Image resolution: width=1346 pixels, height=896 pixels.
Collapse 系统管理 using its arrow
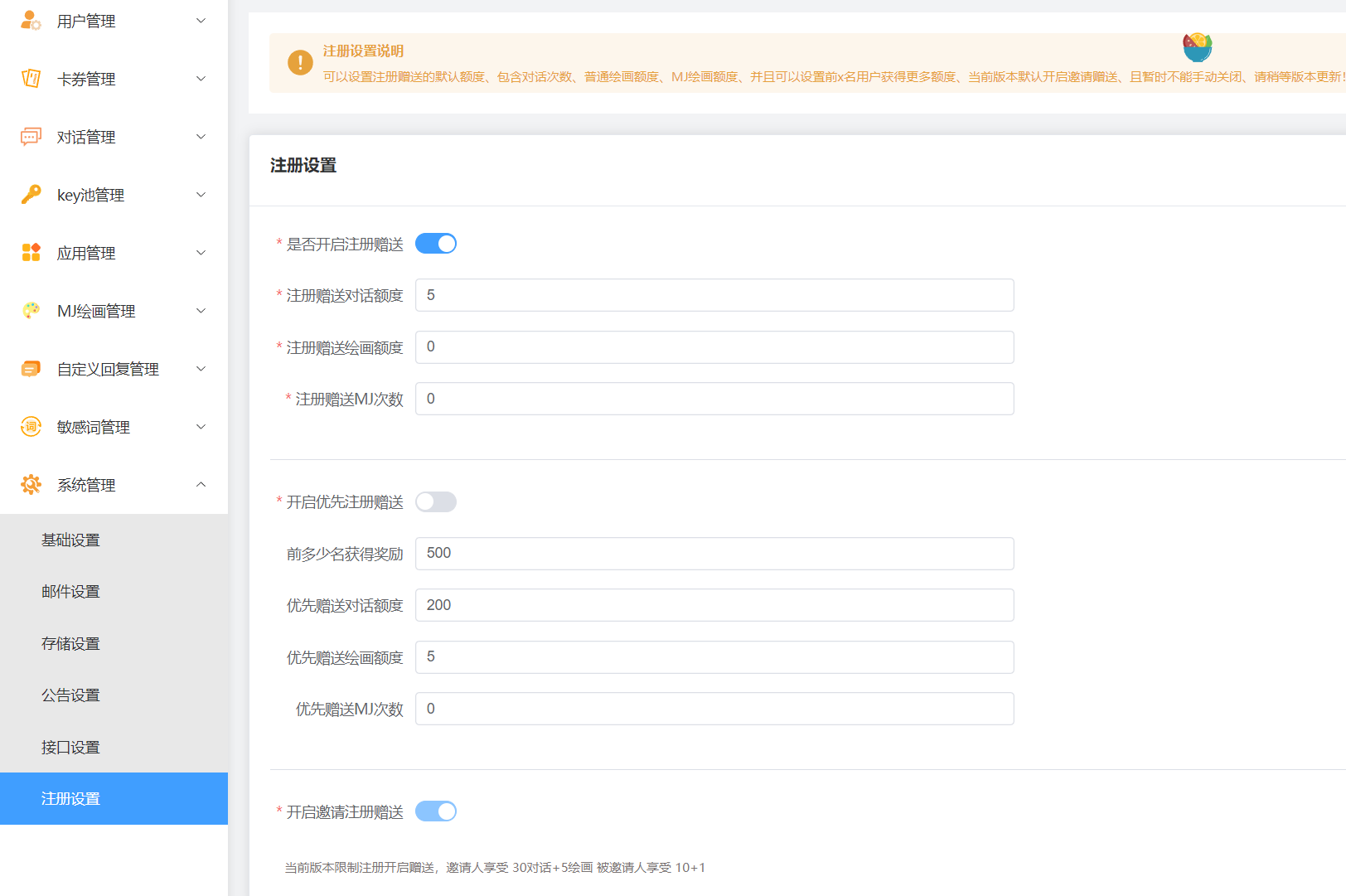[x=201, y=485]
